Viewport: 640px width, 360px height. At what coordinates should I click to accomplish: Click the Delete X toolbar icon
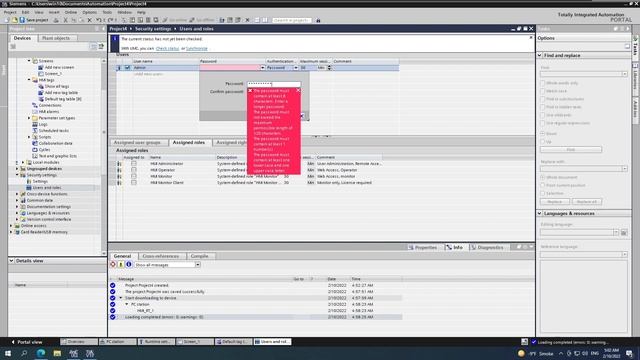click(x=90, y=20)
